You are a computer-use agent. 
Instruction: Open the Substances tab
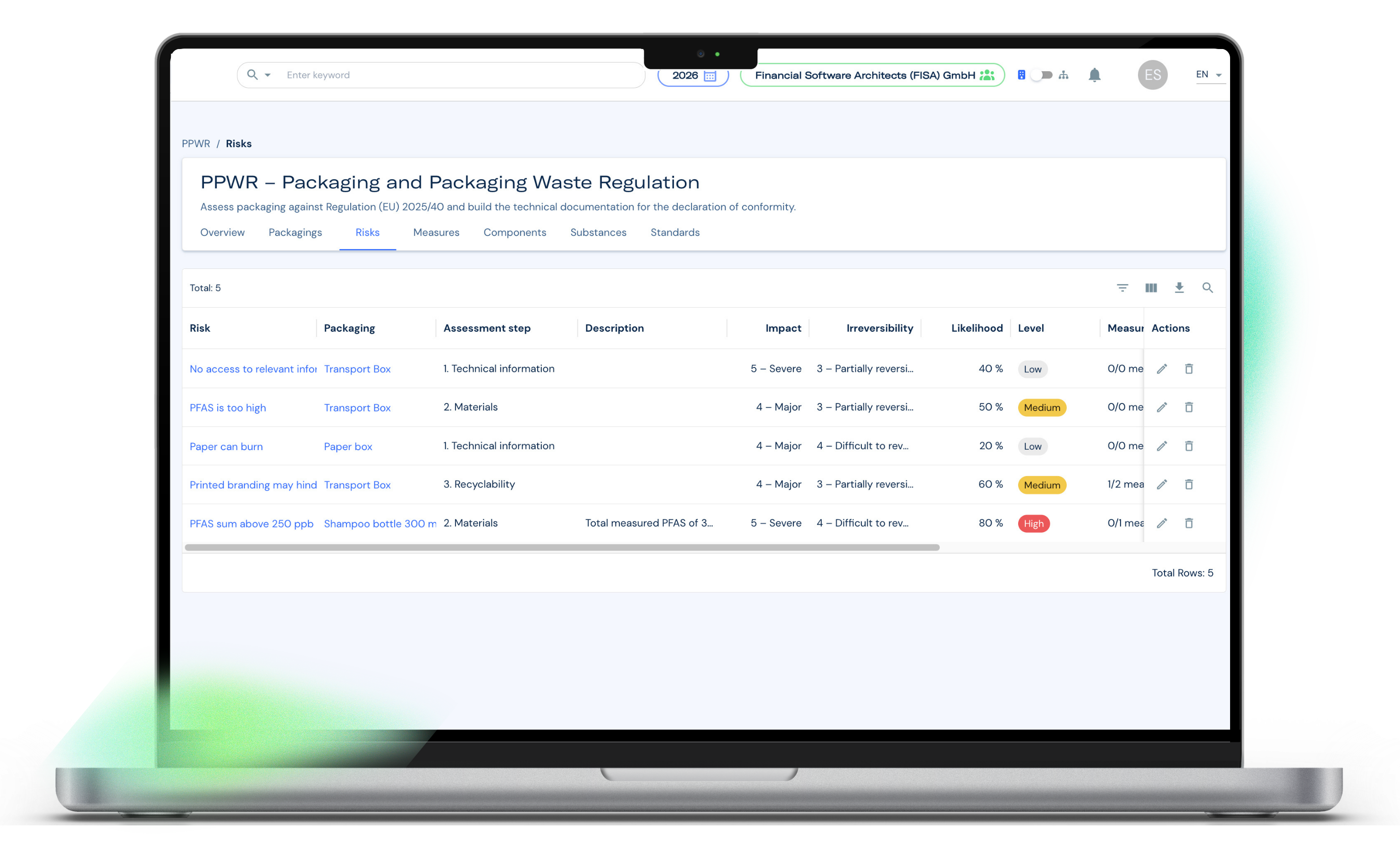[599, 232]
